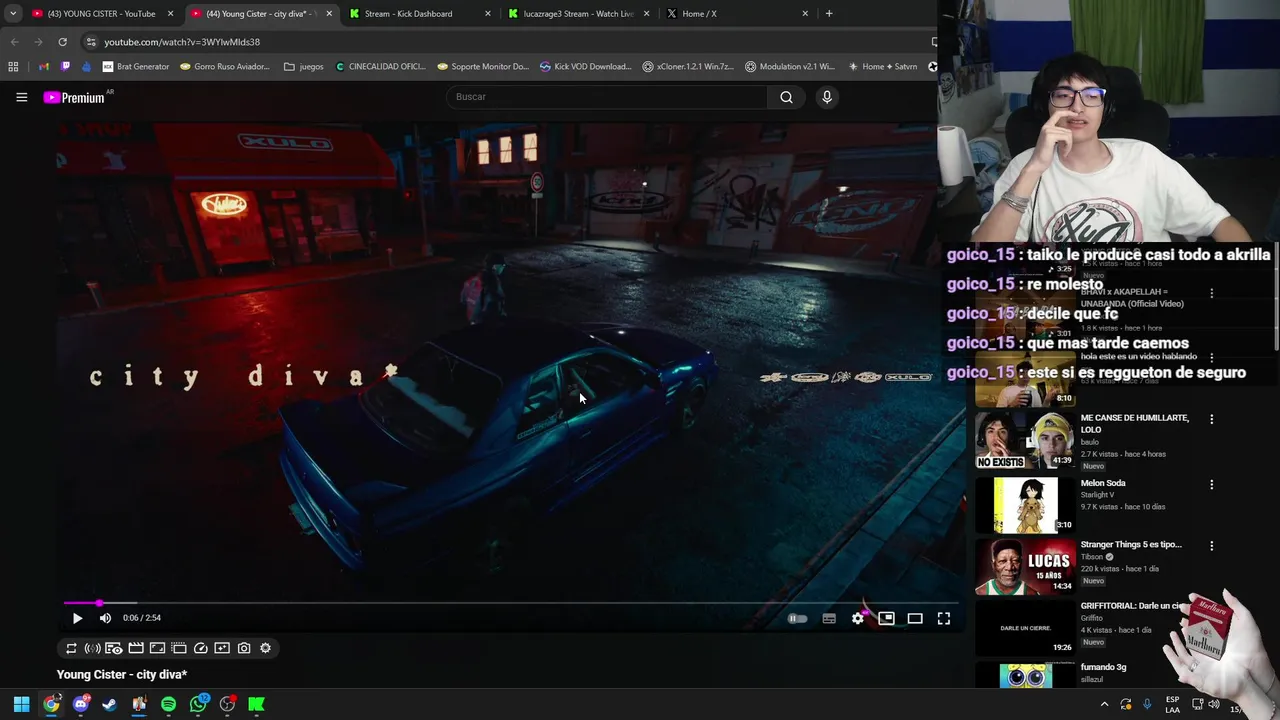This screenshot has width=1280, height=720.
Task: Switch to miniplayer mode
Action: tap(886, 618)
